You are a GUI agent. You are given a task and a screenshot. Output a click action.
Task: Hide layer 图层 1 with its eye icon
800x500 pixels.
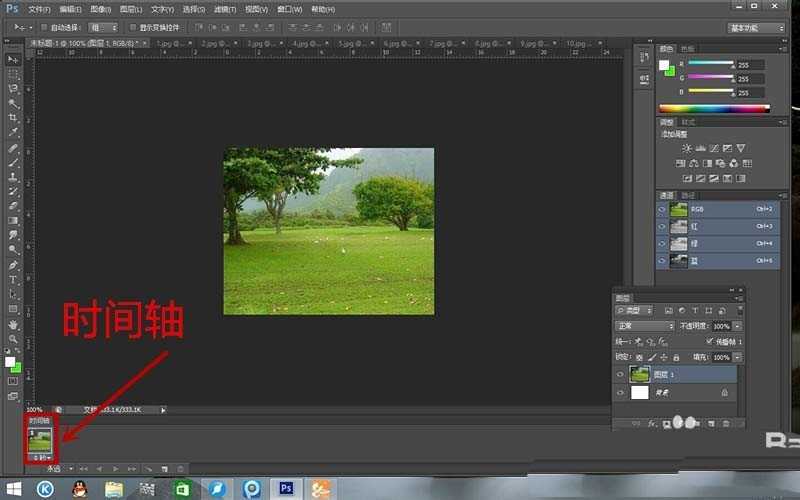coord(620,374)
